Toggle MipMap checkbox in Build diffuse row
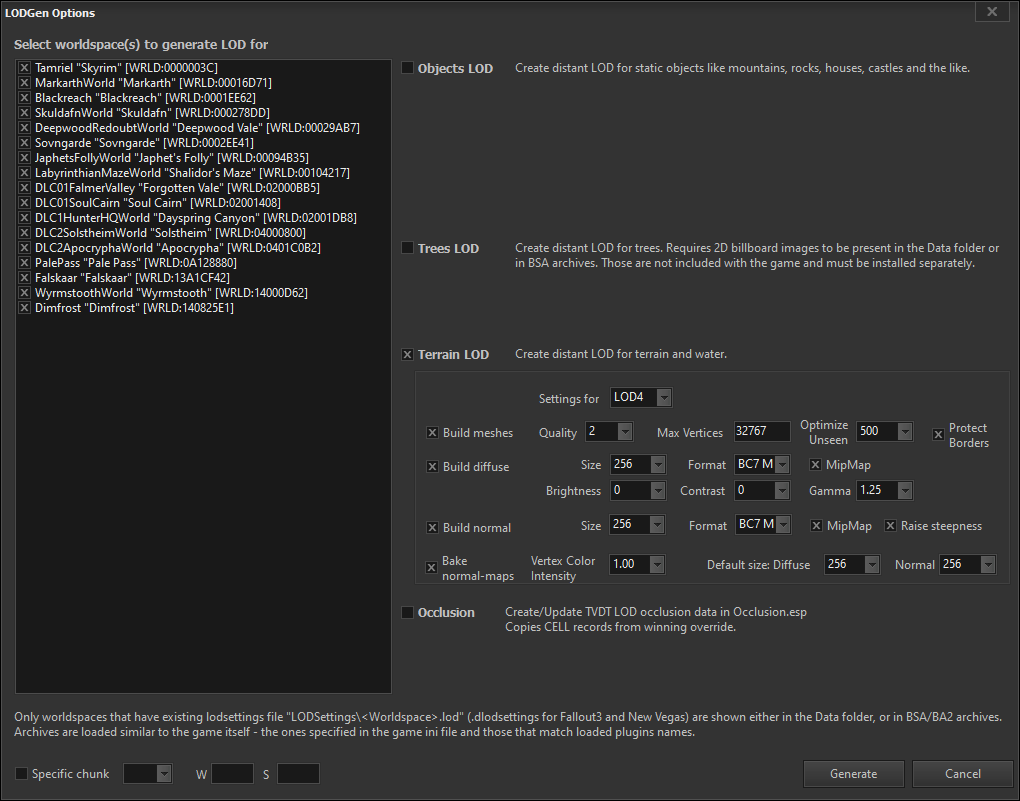 pyautogui.click(x=815, y=465)
